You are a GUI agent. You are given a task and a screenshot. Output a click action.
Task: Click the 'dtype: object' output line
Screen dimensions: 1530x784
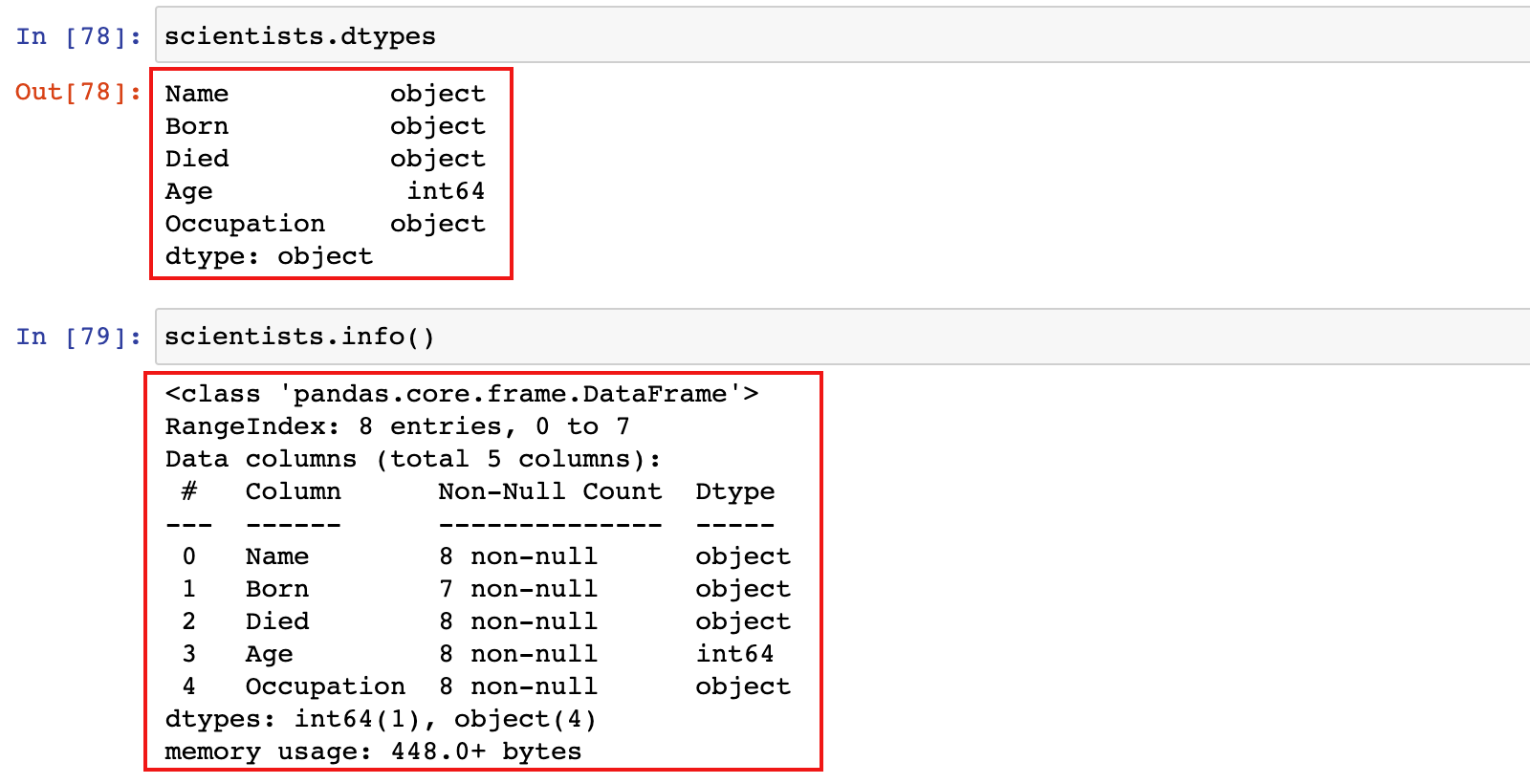[269, 256]
